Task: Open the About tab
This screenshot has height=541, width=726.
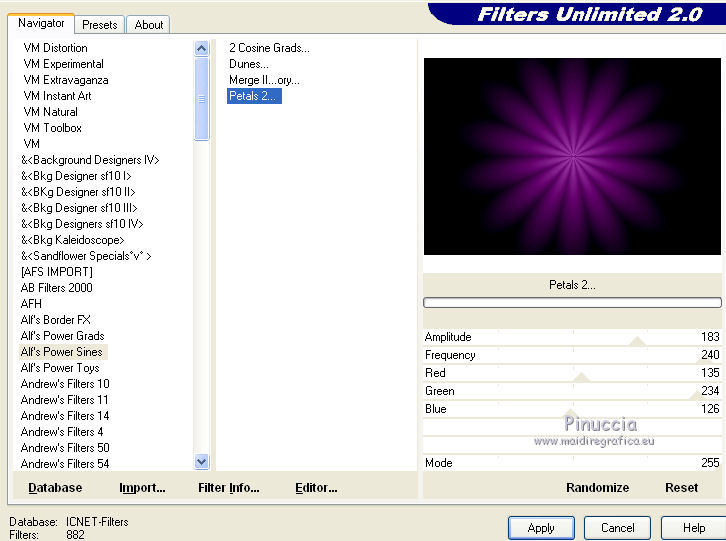Action: [x=149, y=25]
